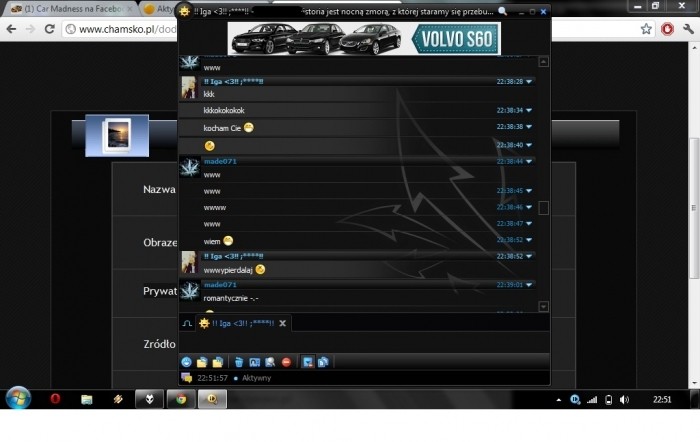Click the chat scrollbar down arrow
The width and height of the screenshot is (700, 442).
(x=543, y=307)
